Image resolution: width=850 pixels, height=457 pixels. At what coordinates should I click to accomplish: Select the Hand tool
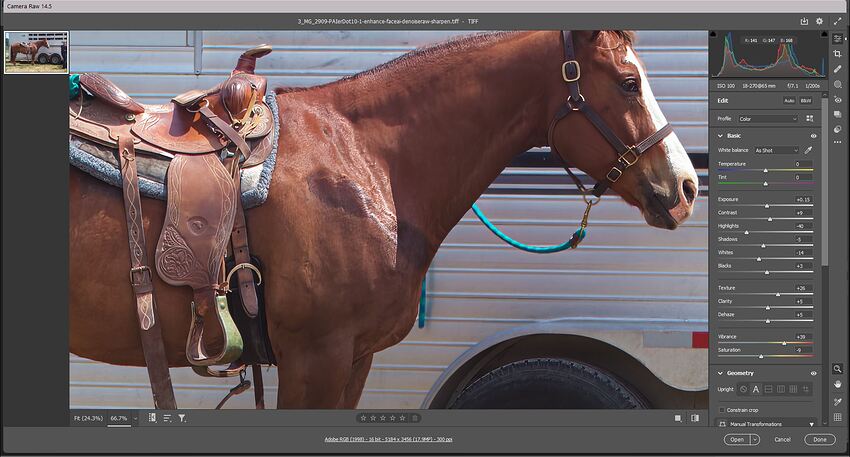tap(837, 384)
